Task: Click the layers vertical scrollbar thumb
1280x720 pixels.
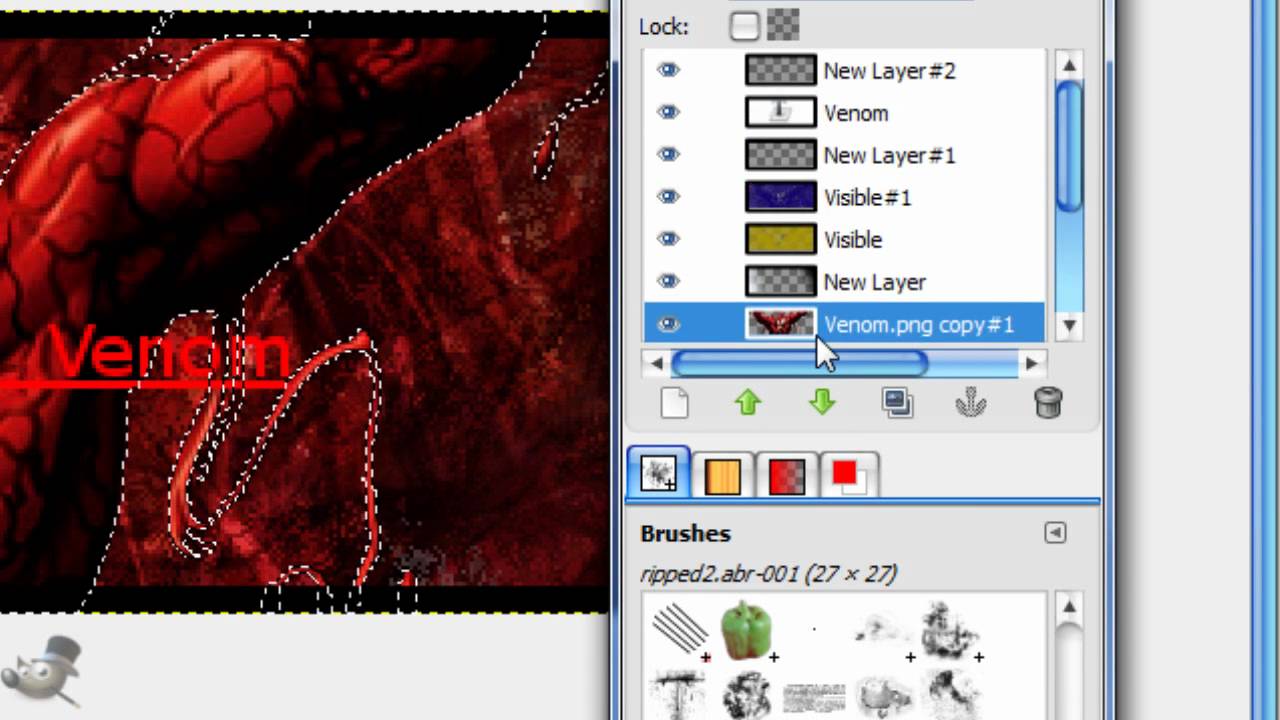Action: tap(1069, 148)
